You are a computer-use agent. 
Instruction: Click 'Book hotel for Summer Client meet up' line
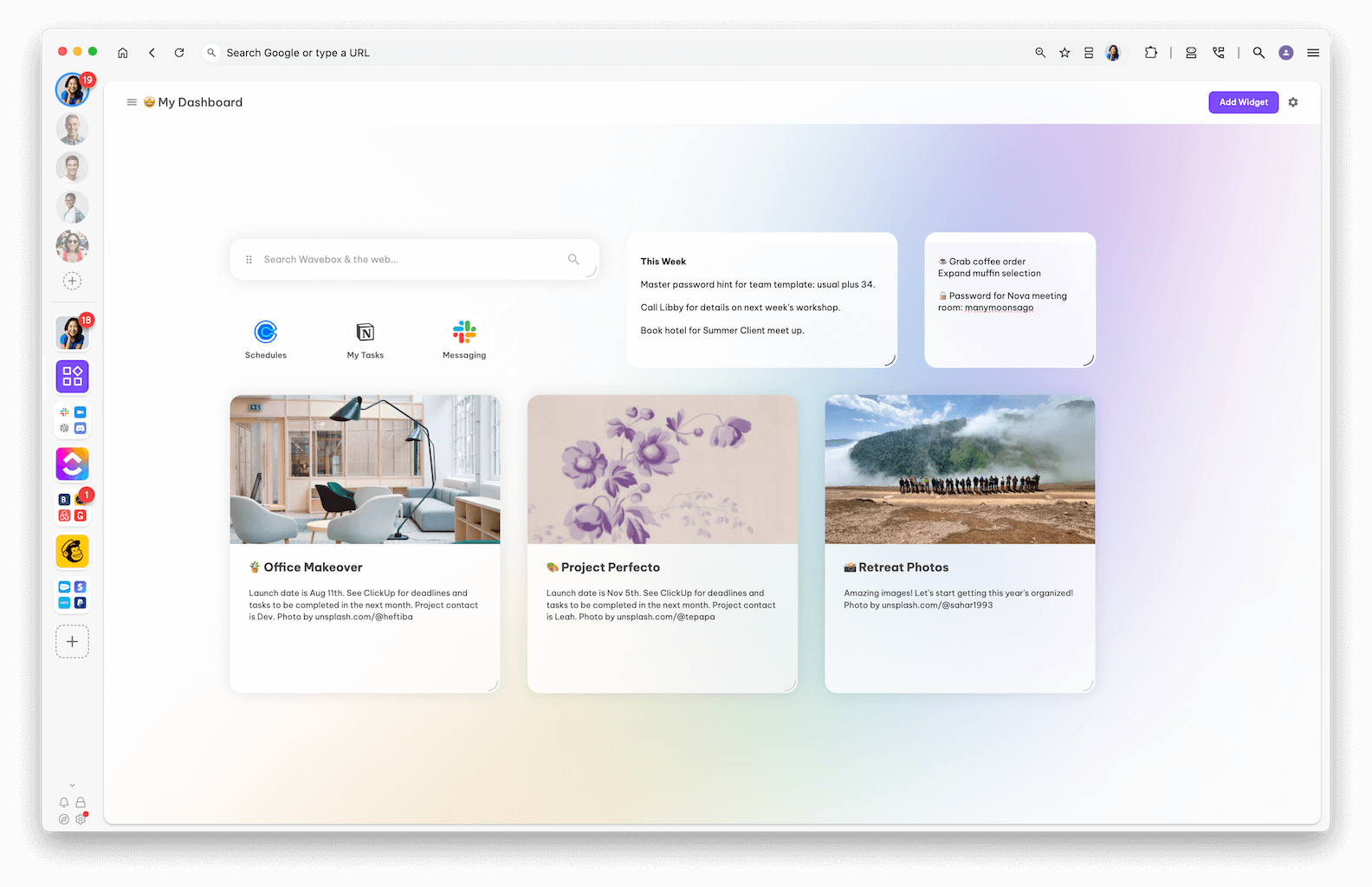pyautogui.click(x=722, y=330)
